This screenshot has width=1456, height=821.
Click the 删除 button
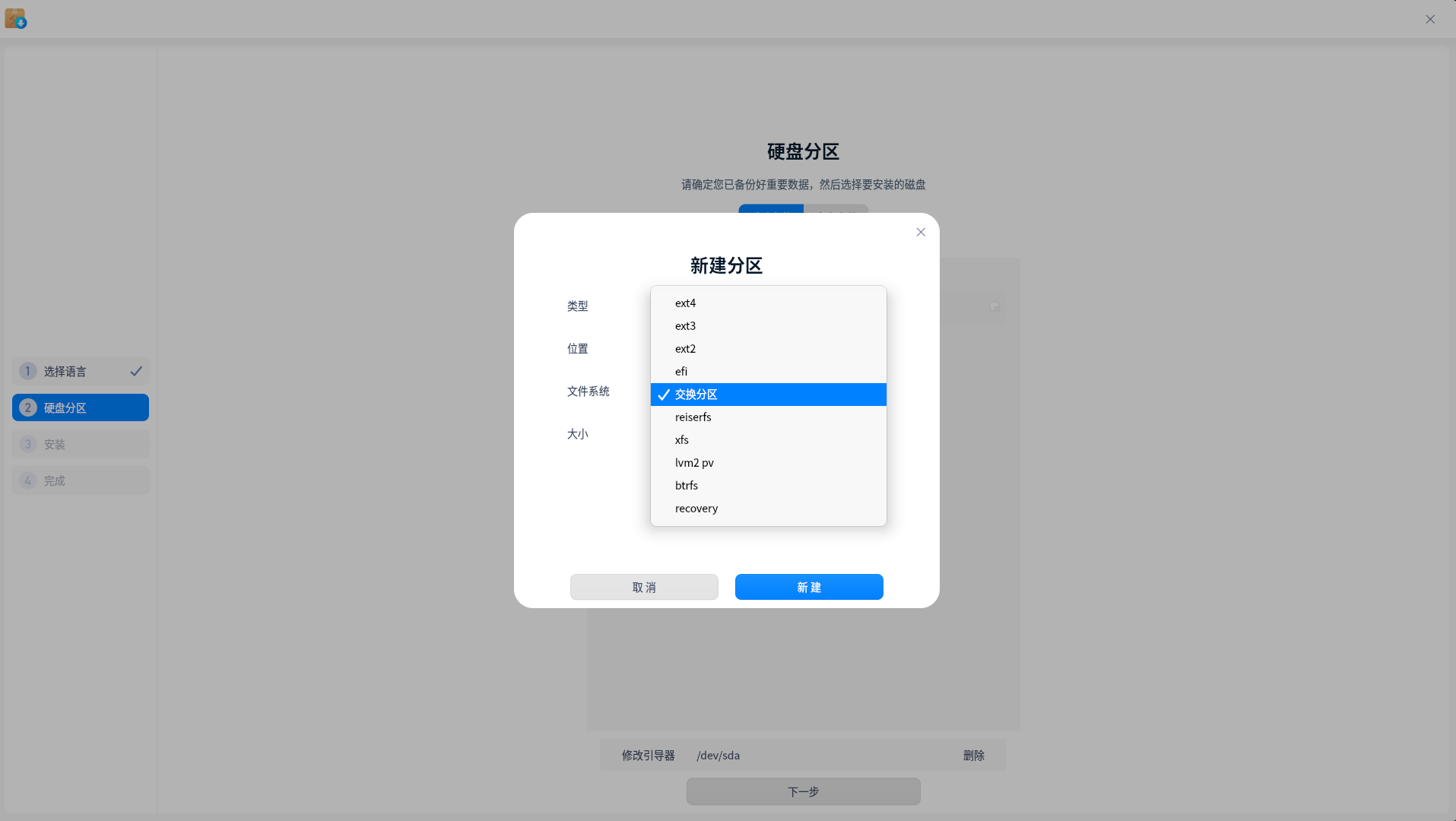974,756
